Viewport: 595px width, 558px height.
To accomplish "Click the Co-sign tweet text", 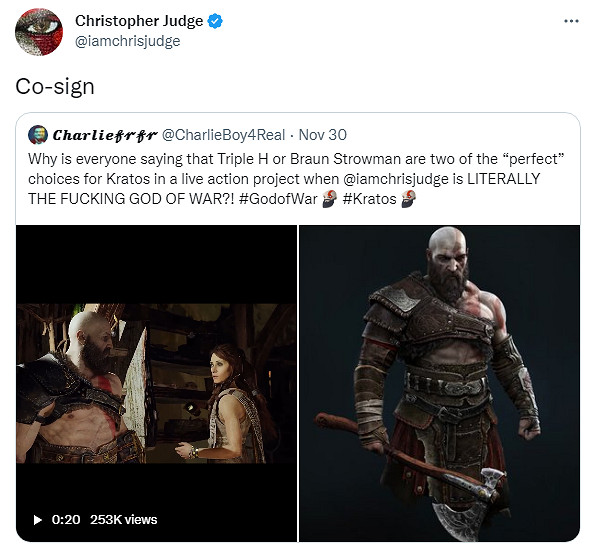I will click(55, 87).
